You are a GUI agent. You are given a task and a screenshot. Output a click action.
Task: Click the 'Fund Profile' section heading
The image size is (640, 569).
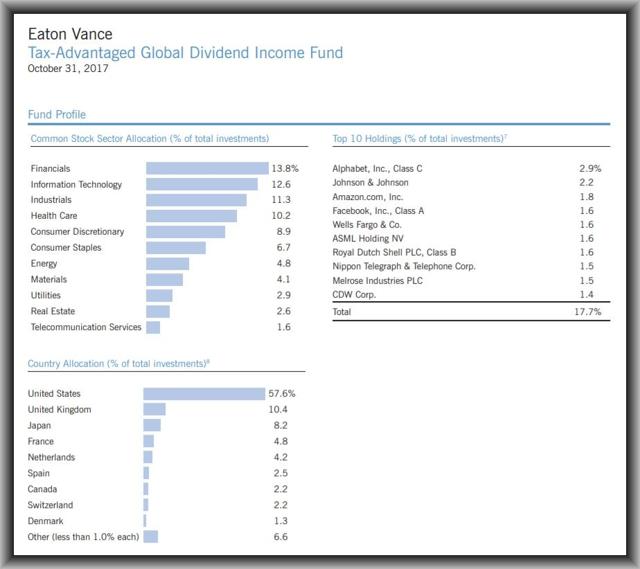[57, 114]
